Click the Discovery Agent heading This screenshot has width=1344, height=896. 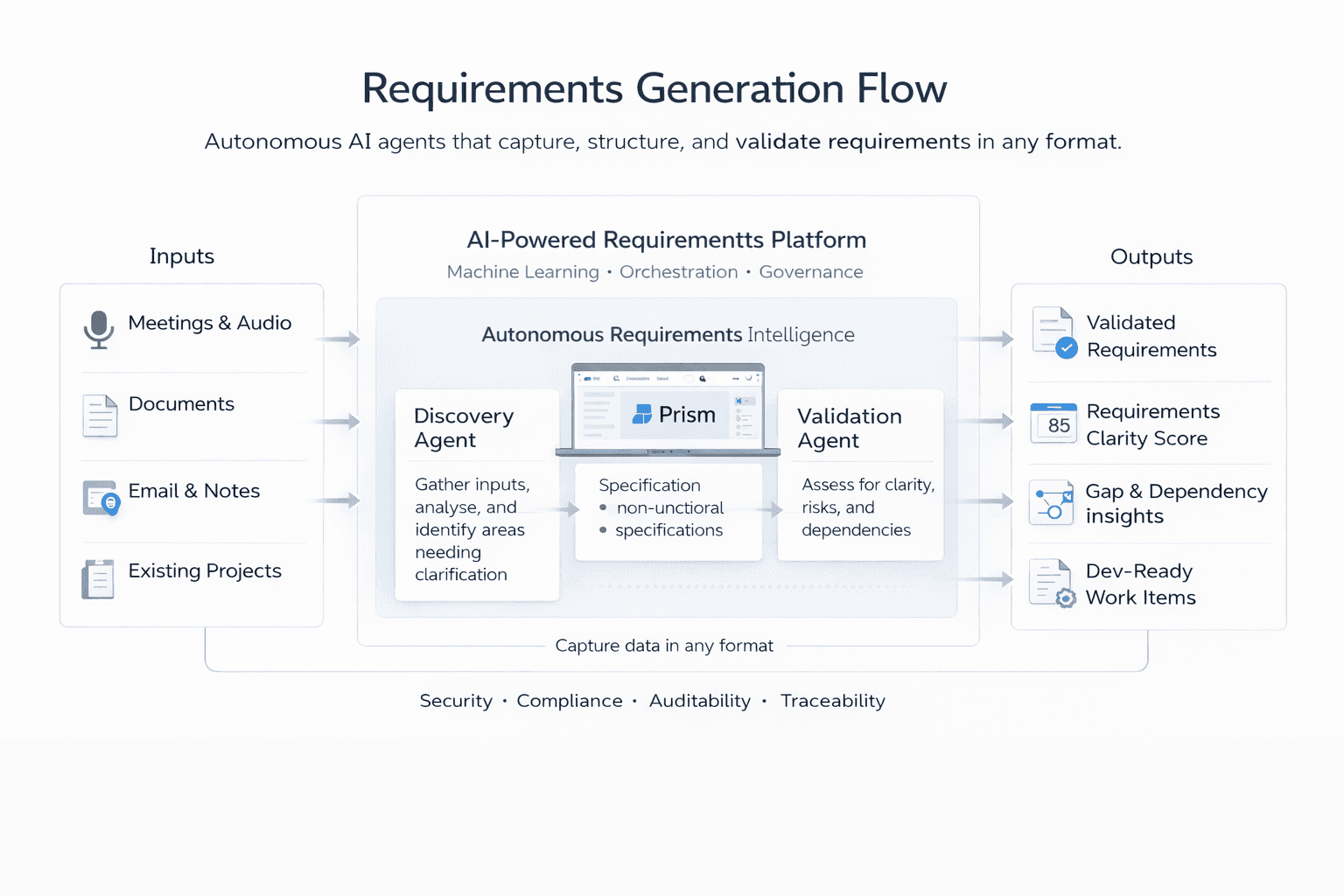(x=464, y=428)
